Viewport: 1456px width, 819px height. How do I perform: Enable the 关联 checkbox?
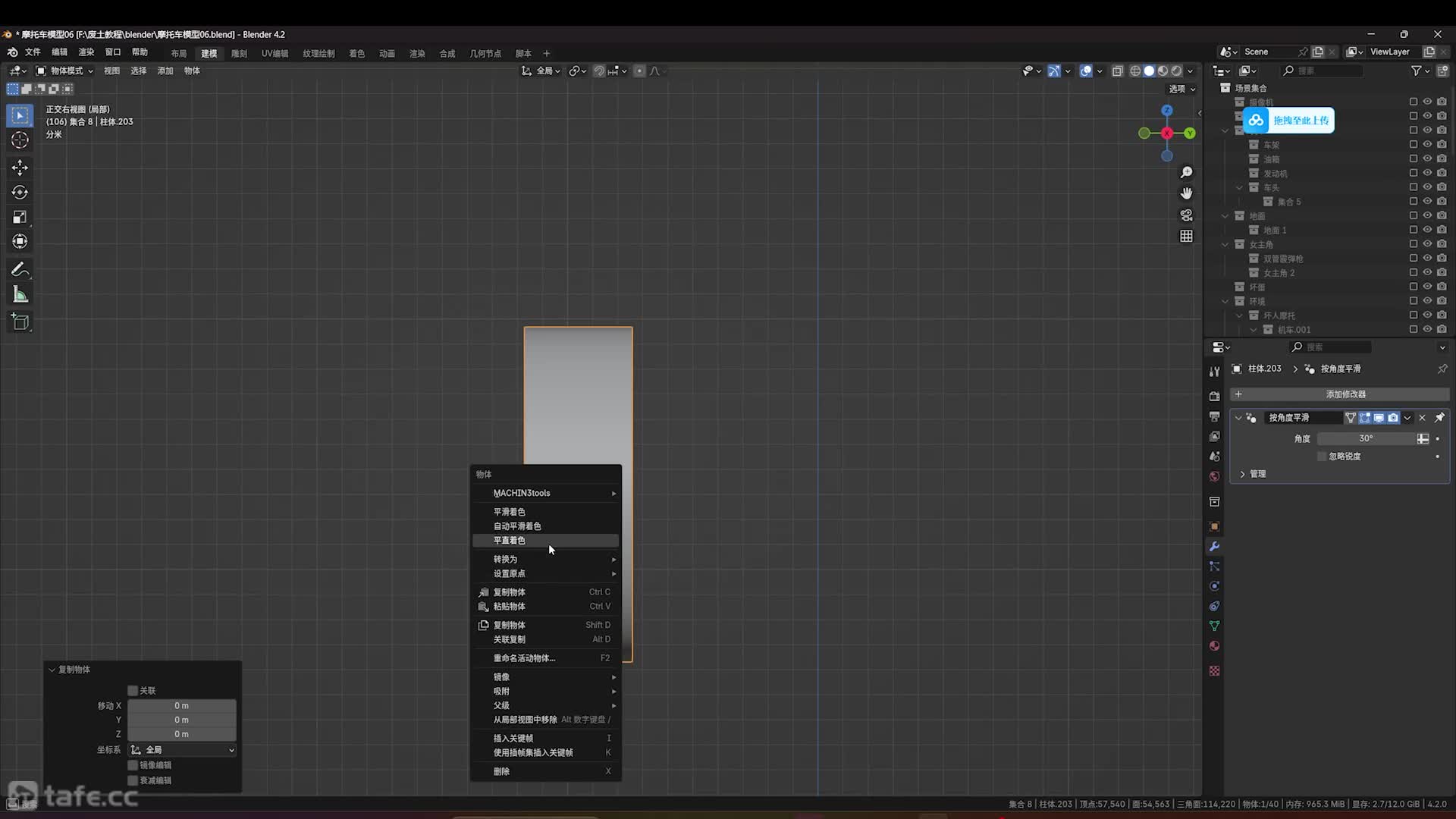(x=133, y=691)
